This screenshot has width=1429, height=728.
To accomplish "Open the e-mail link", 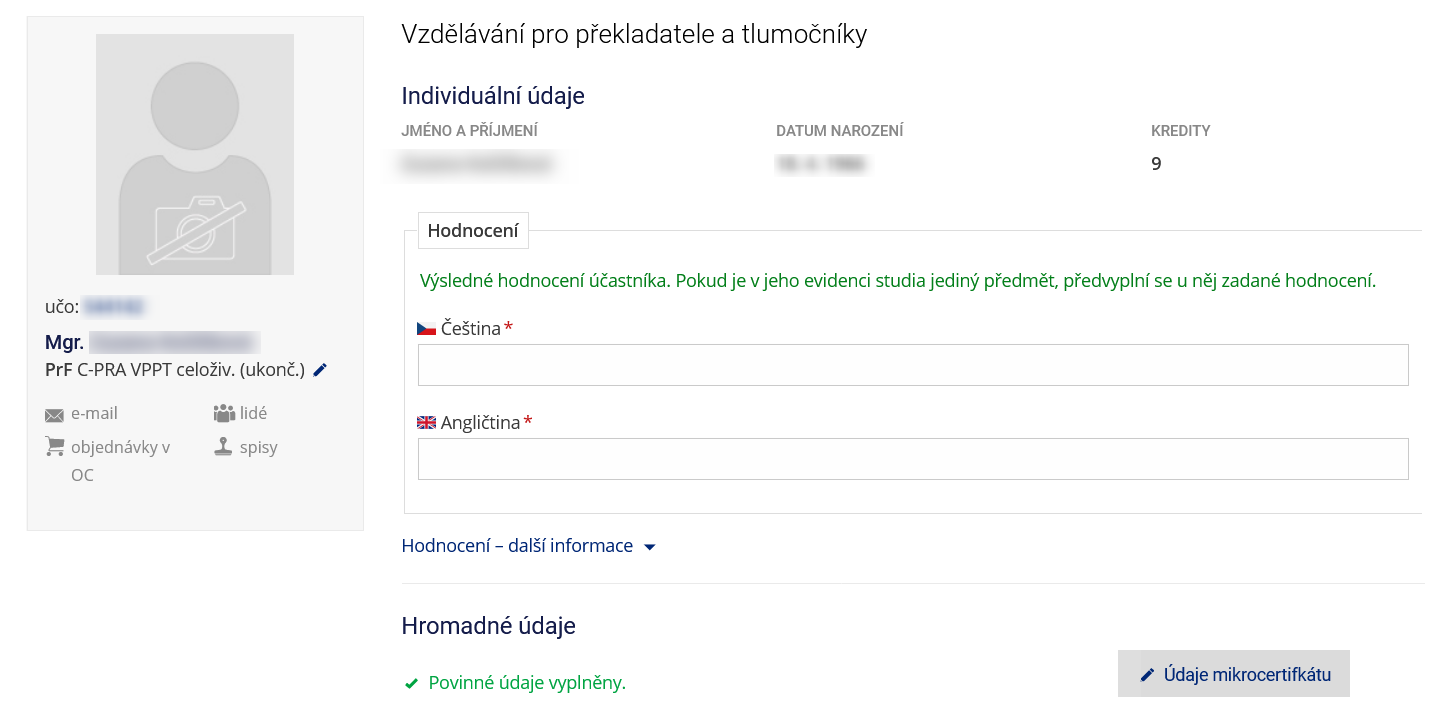I will [94, 413].
